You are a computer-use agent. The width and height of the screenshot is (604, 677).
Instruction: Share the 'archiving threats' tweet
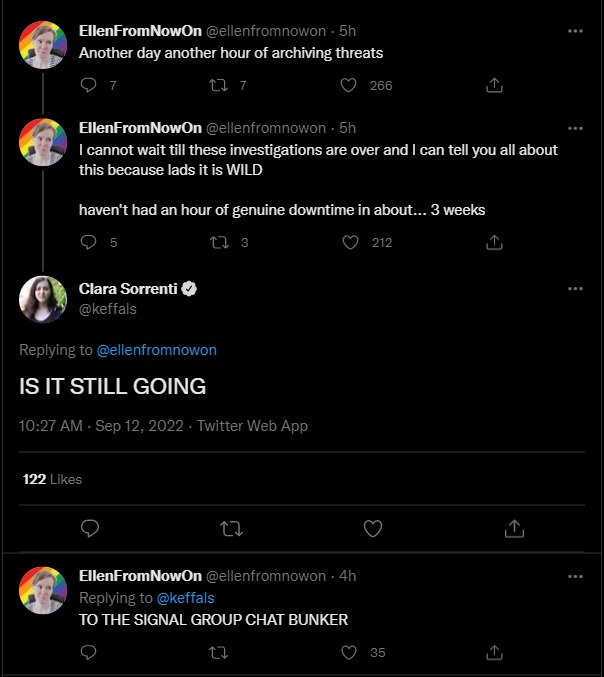pyautogui.click(x=493, y=86)
